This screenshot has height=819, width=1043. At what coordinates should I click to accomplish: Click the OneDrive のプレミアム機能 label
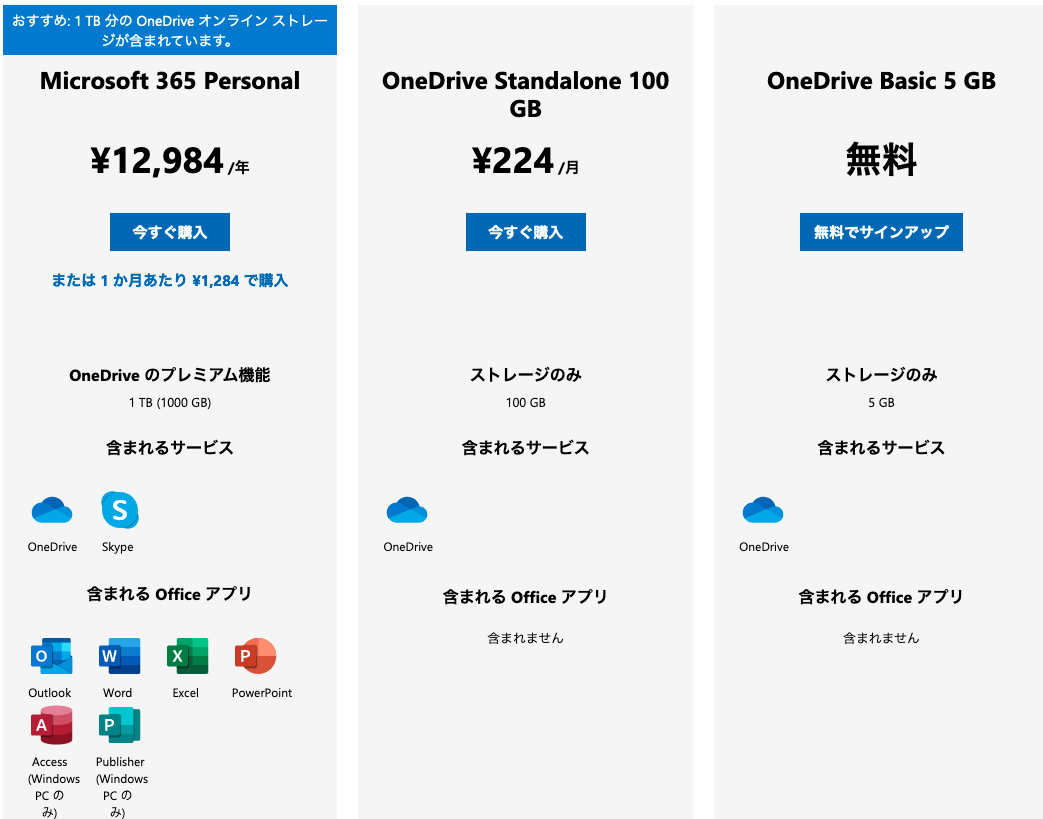click(170, 375)
